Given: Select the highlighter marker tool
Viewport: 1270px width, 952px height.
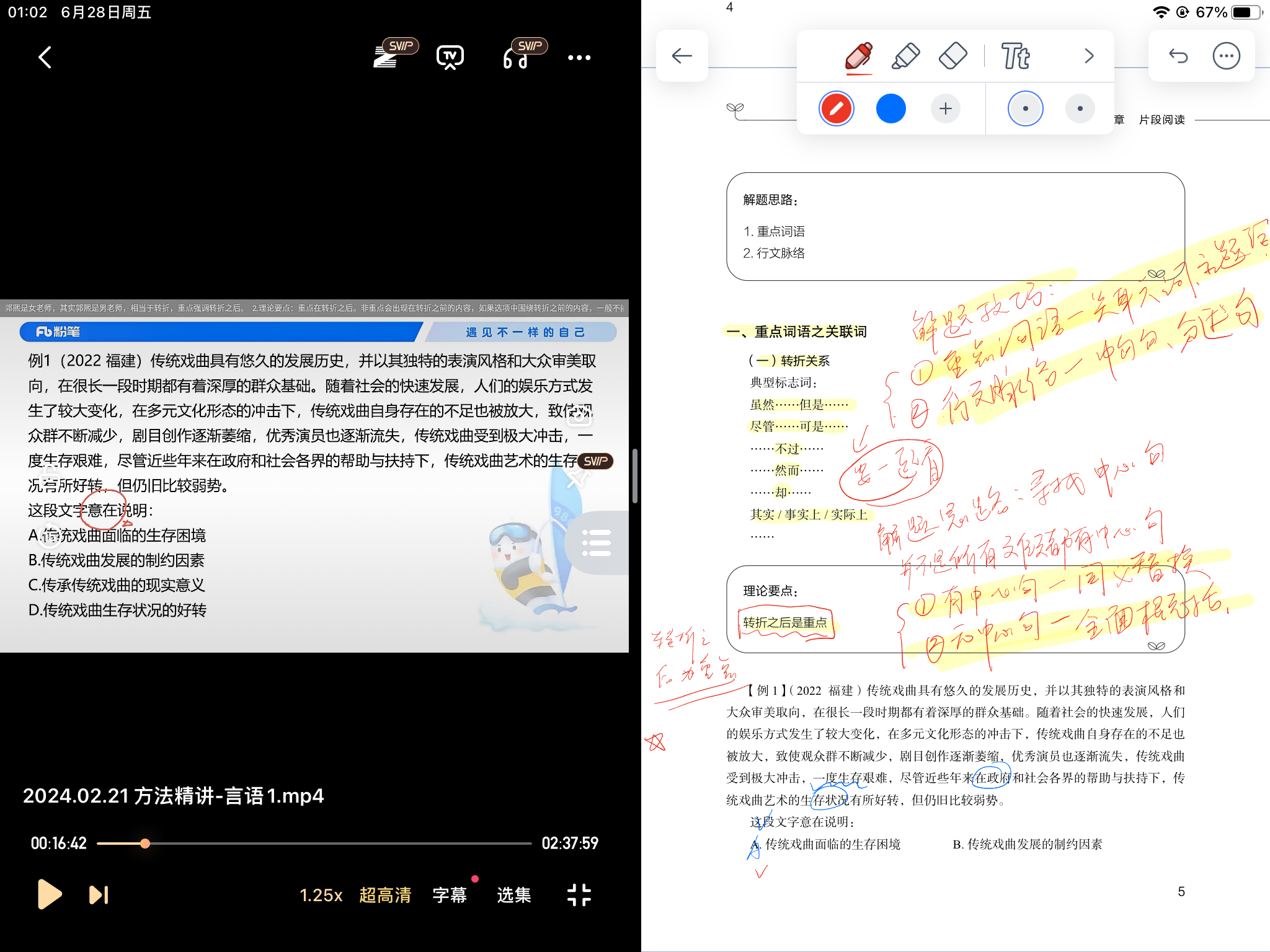Looking at the screenshot, I should [x=905, y=56].
